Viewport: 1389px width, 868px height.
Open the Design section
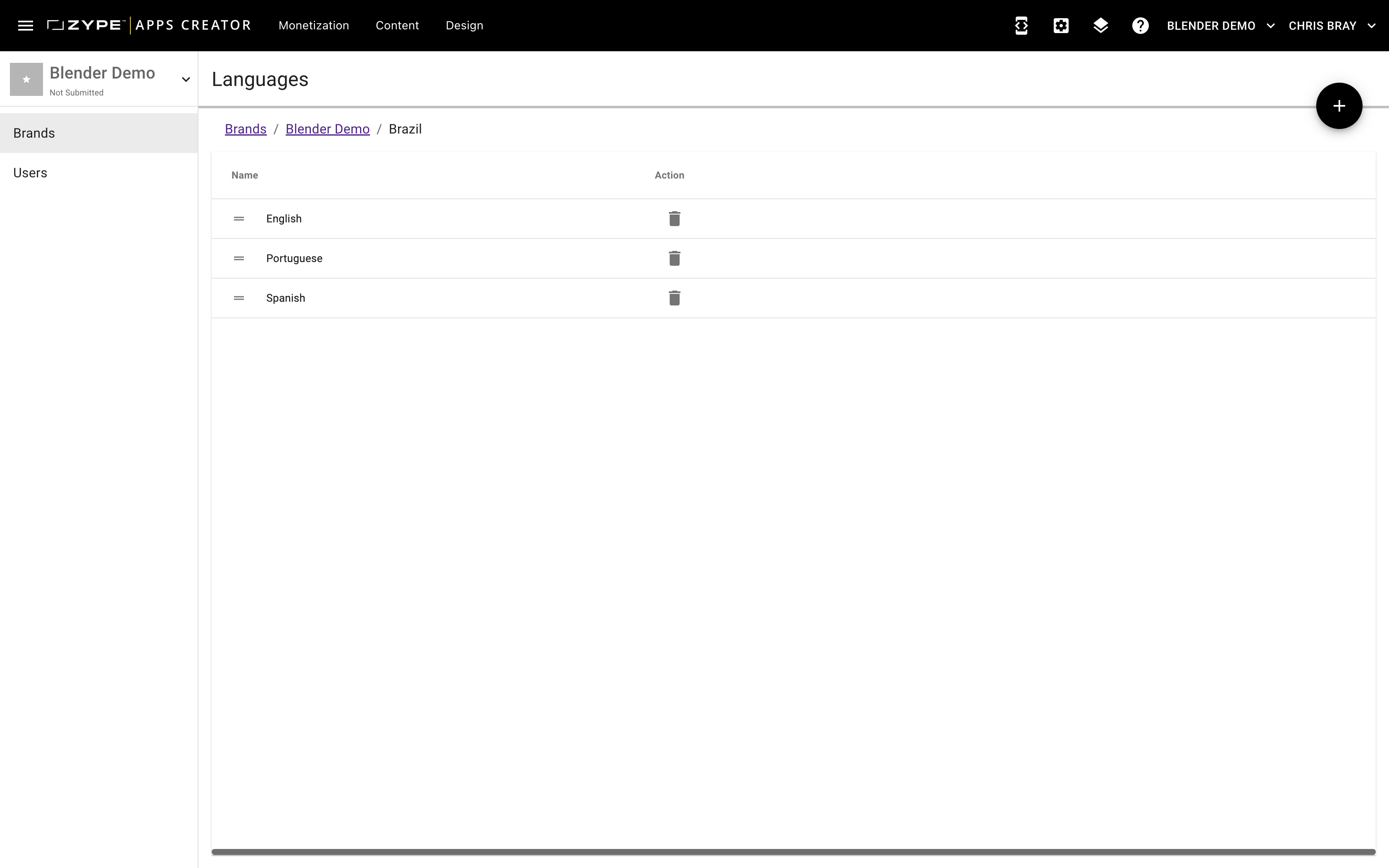coord(464,25)
